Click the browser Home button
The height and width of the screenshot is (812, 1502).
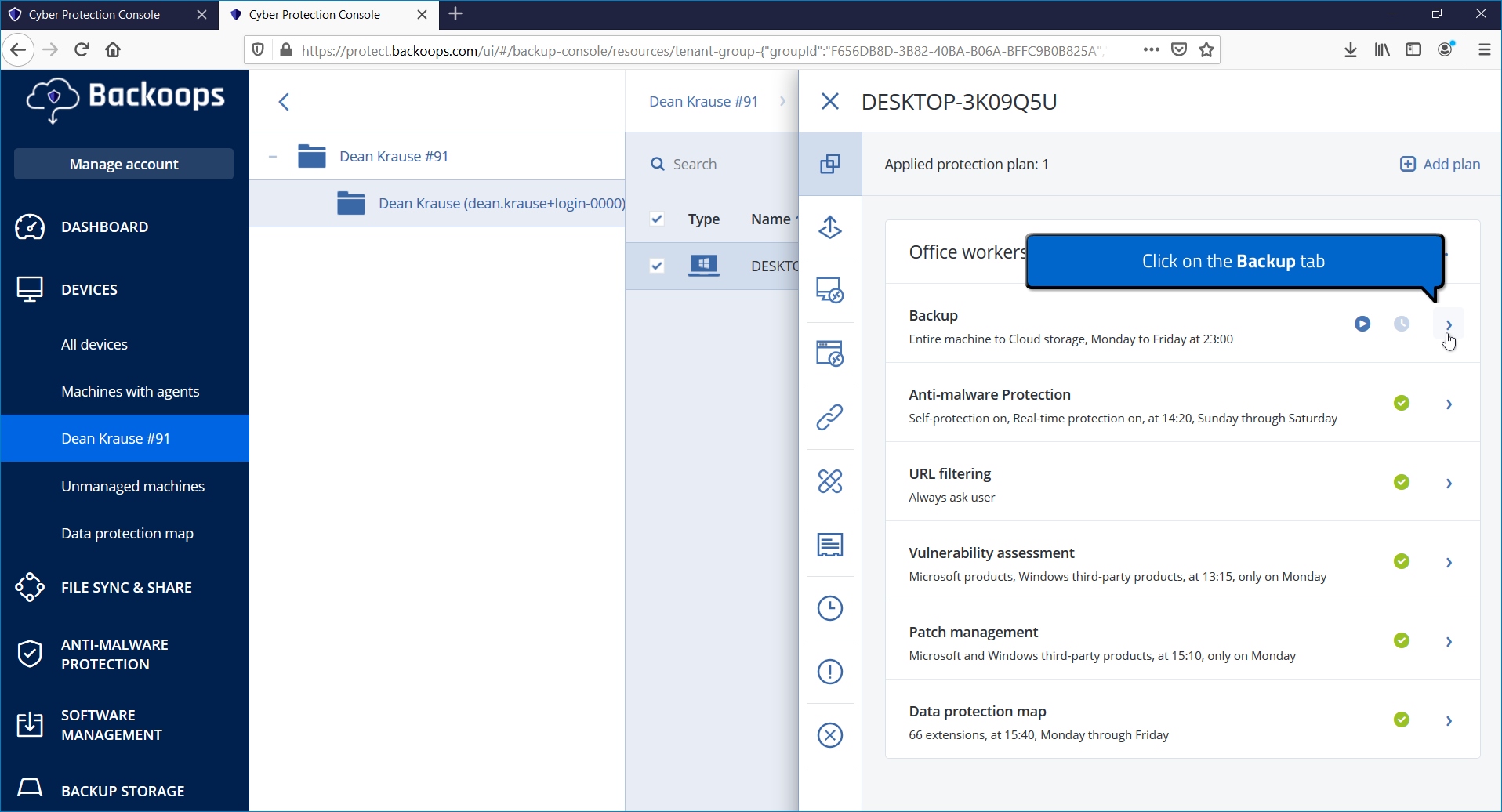[113, 49]
